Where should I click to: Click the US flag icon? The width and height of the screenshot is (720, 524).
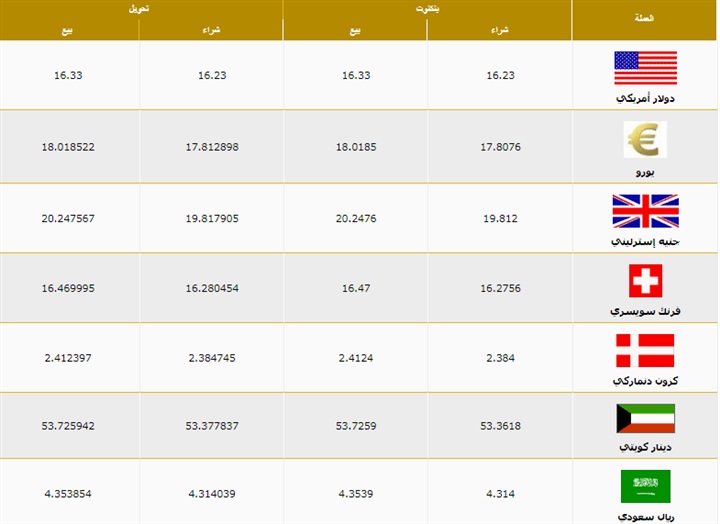pyautogui.click(x=645, y=67)
